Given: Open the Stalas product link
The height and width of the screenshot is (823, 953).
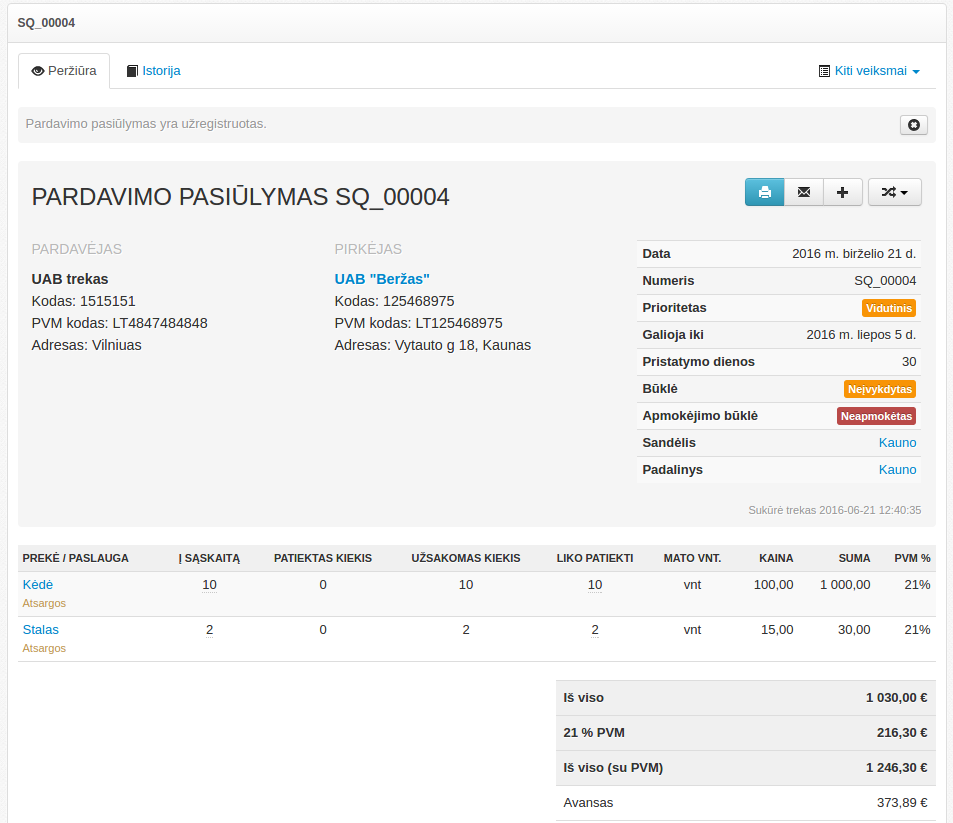Looking at the screenshot, I should (x=41, y=630).
